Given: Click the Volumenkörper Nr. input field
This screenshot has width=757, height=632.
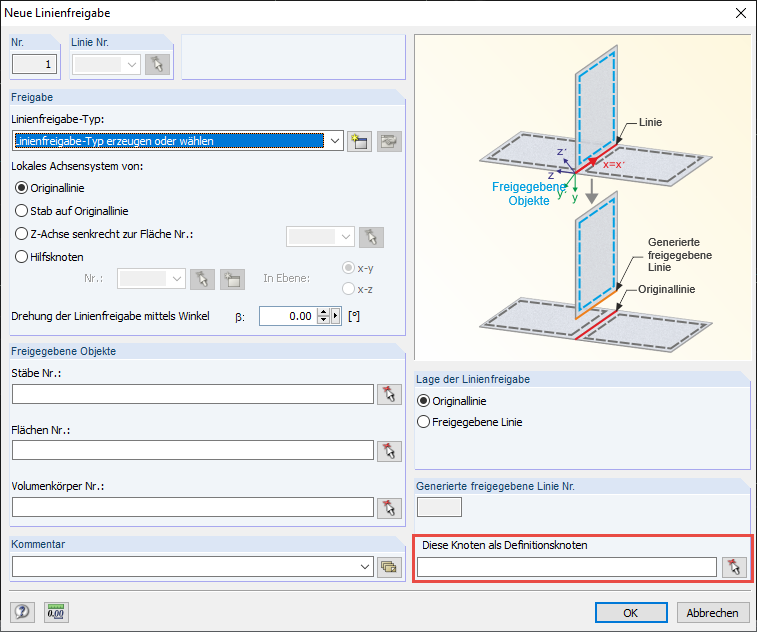Looking at the screenshot, I should [x=193, y=507].
